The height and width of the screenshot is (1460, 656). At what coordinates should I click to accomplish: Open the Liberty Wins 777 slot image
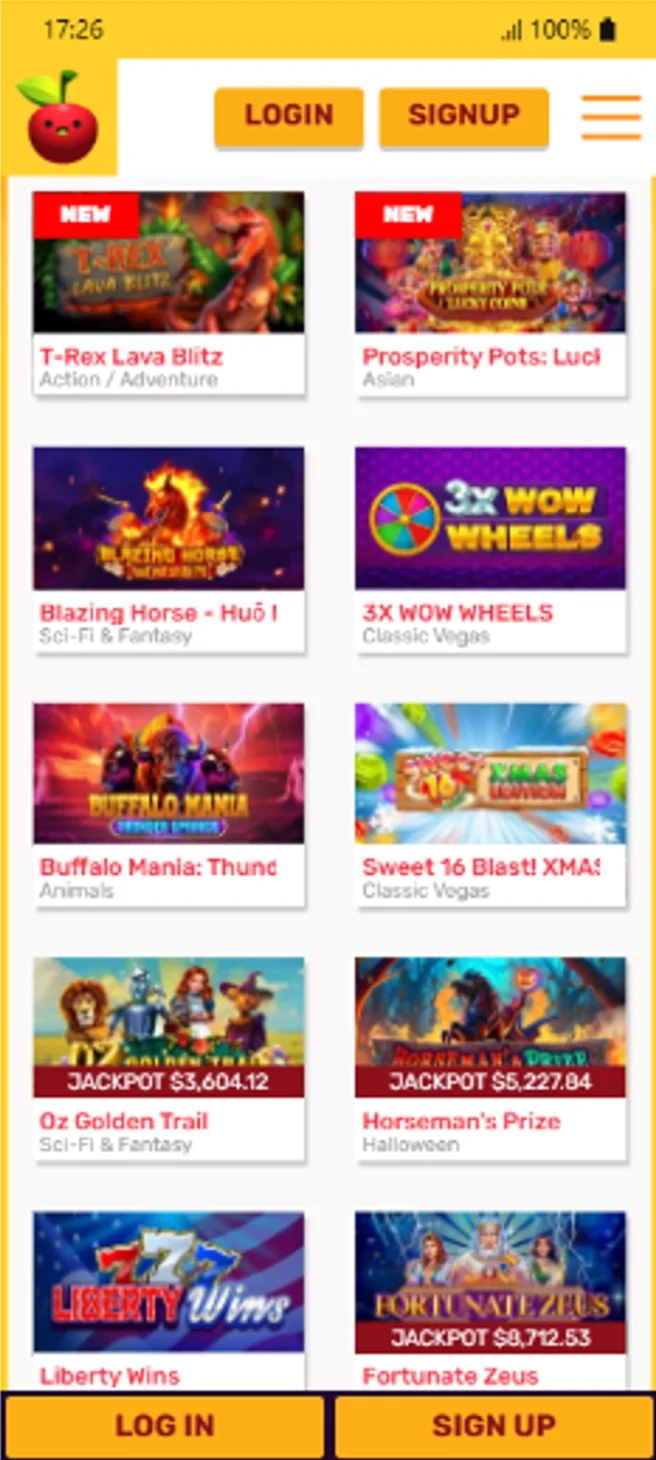click(168, 1281)
